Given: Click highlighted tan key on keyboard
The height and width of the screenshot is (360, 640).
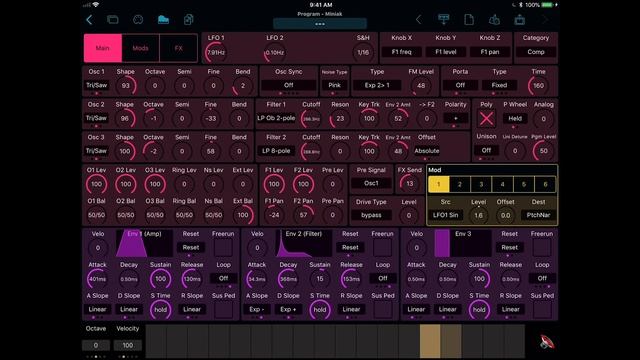Looking at the screenshot, I should coord(430,341).
